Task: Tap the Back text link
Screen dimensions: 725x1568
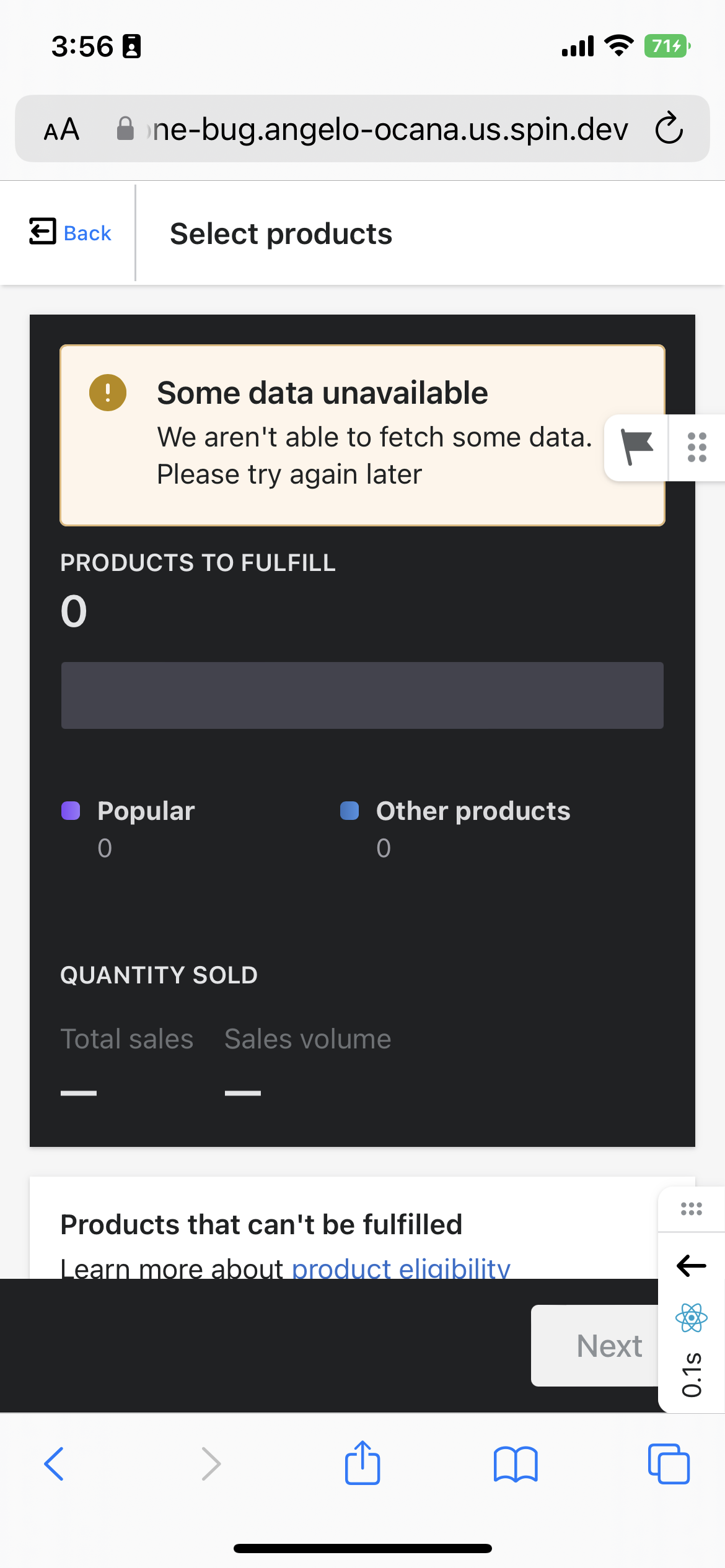Action: (87, 232)
